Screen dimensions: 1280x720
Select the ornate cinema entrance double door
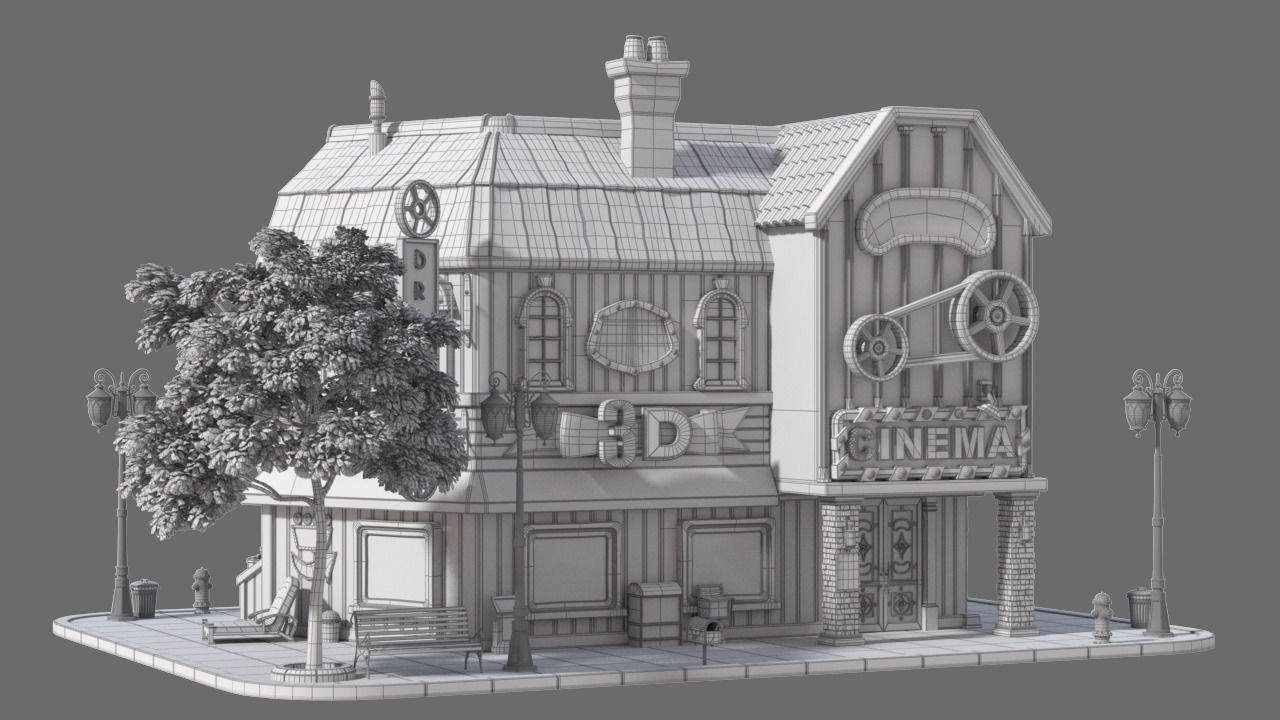pos(890,564)
